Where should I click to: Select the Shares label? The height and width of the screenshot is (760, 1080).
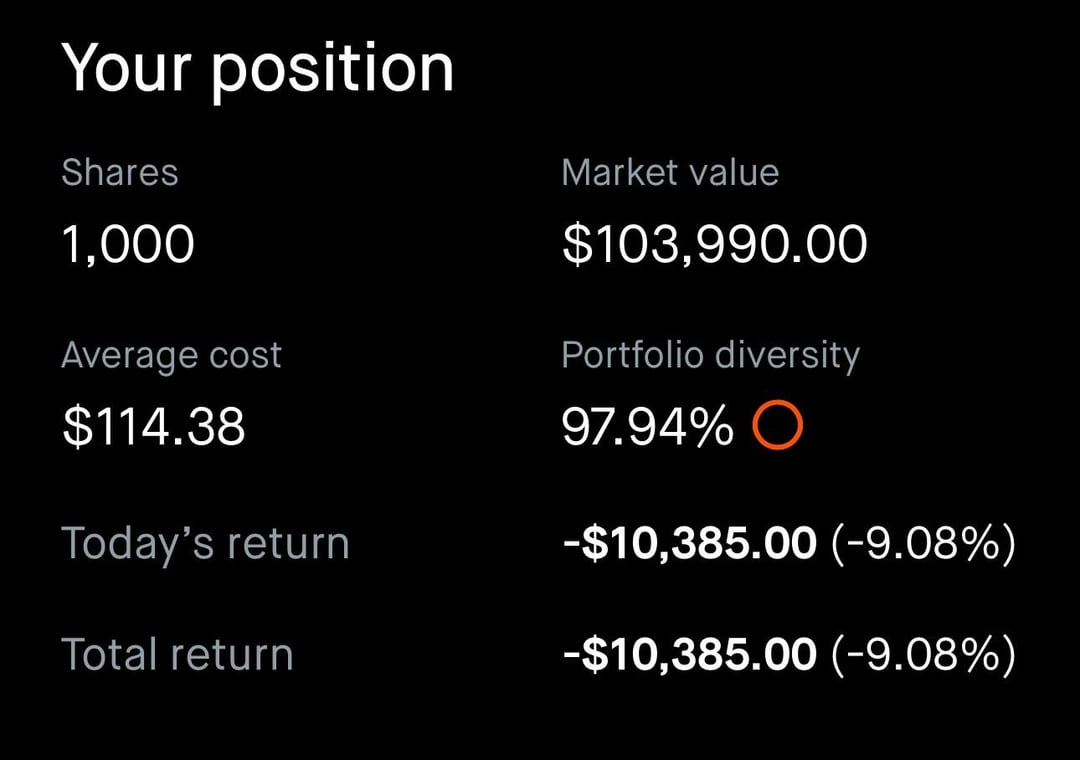[120, 173]
